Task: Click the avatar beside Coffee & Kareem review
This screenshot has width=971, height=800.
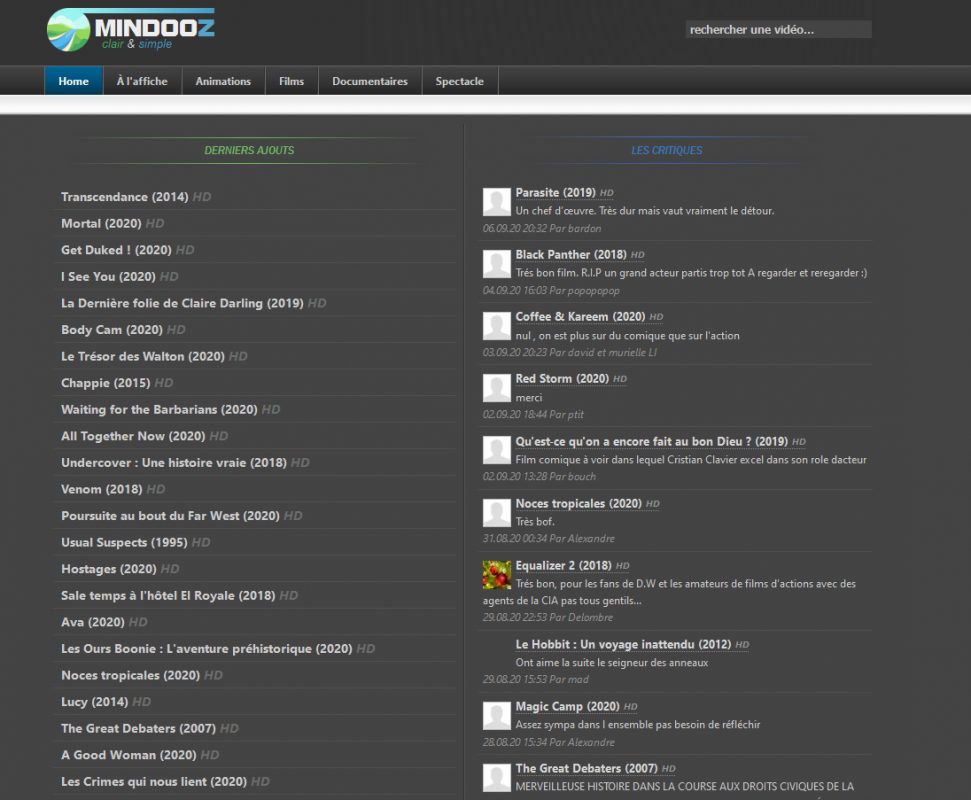Action: [x=497, y=326]
